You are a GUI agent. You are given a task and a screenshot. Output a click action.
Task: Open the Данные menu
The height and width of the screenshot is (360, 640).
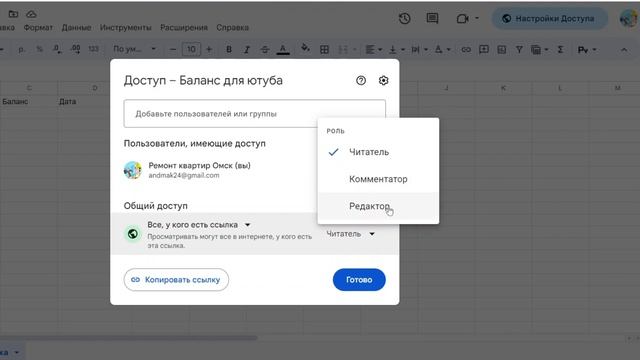76,27
